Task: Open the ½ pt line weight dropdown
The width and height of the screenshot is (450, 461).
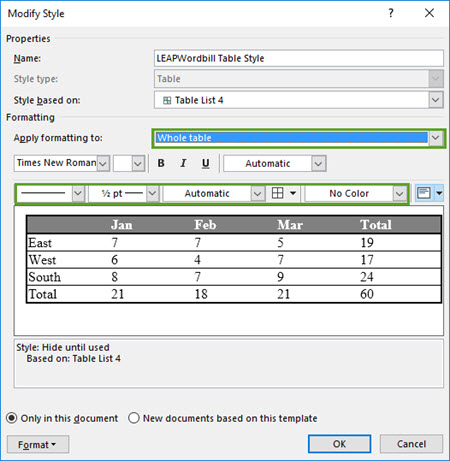Action: (152, 193)
